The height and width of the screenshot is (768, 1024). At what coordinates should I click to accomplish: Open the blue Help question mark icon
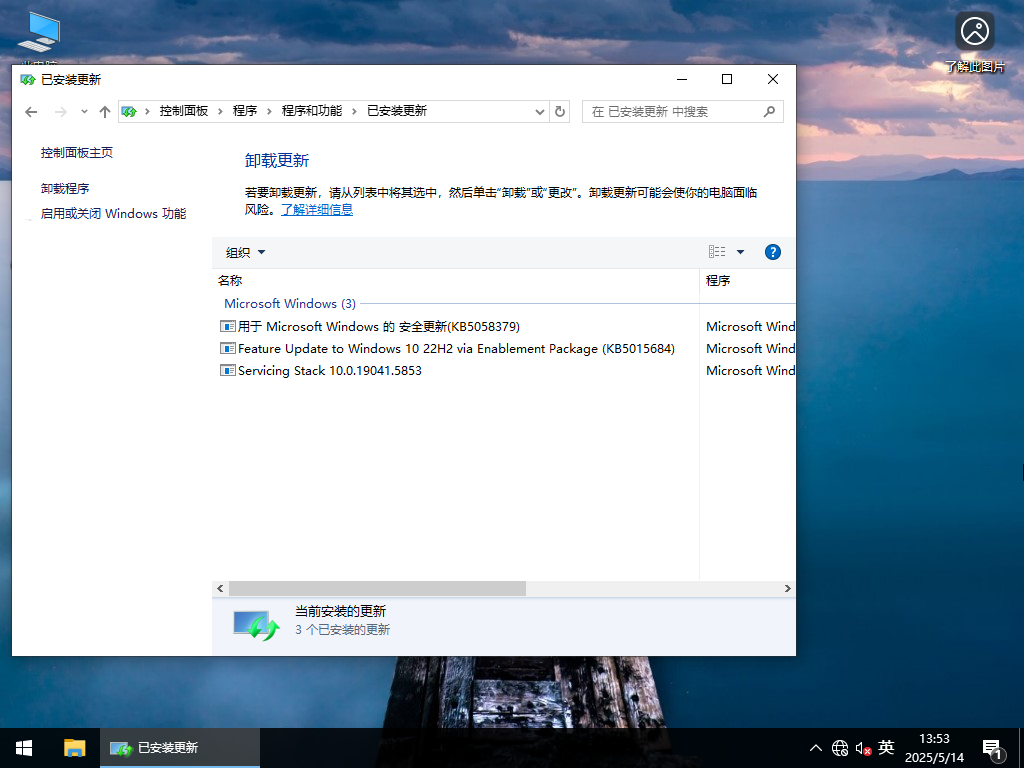(773, 251)
